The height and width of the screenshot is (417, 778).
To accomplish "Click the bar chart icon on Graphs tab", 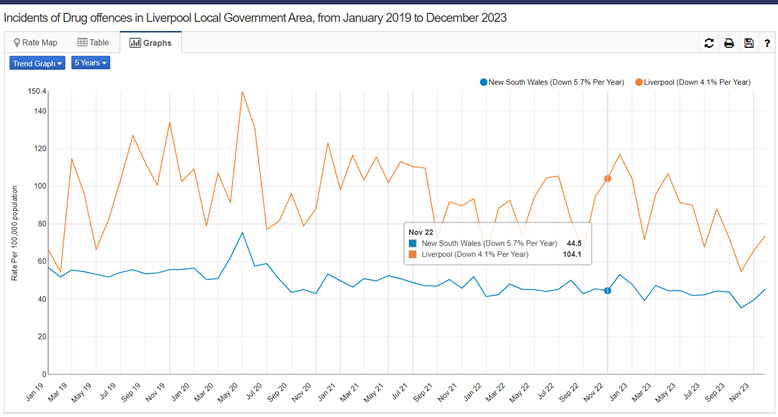I will [134, 43].
